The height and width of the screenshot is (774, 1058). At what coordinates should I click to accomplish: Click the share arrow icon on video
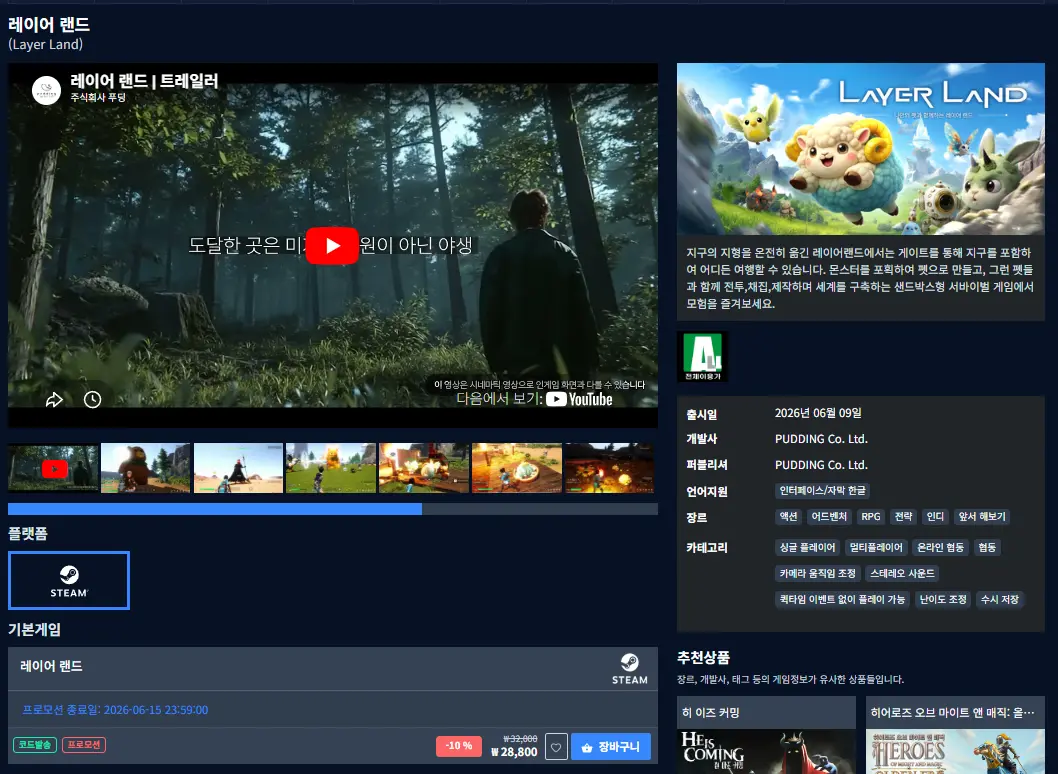click(x=54, y=399)
